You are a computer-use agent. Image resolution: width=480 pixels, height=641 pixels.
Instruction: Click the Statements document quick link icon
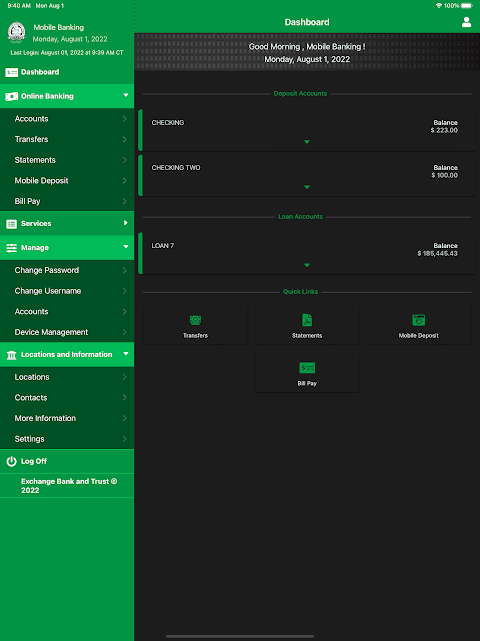pos(307,320)
